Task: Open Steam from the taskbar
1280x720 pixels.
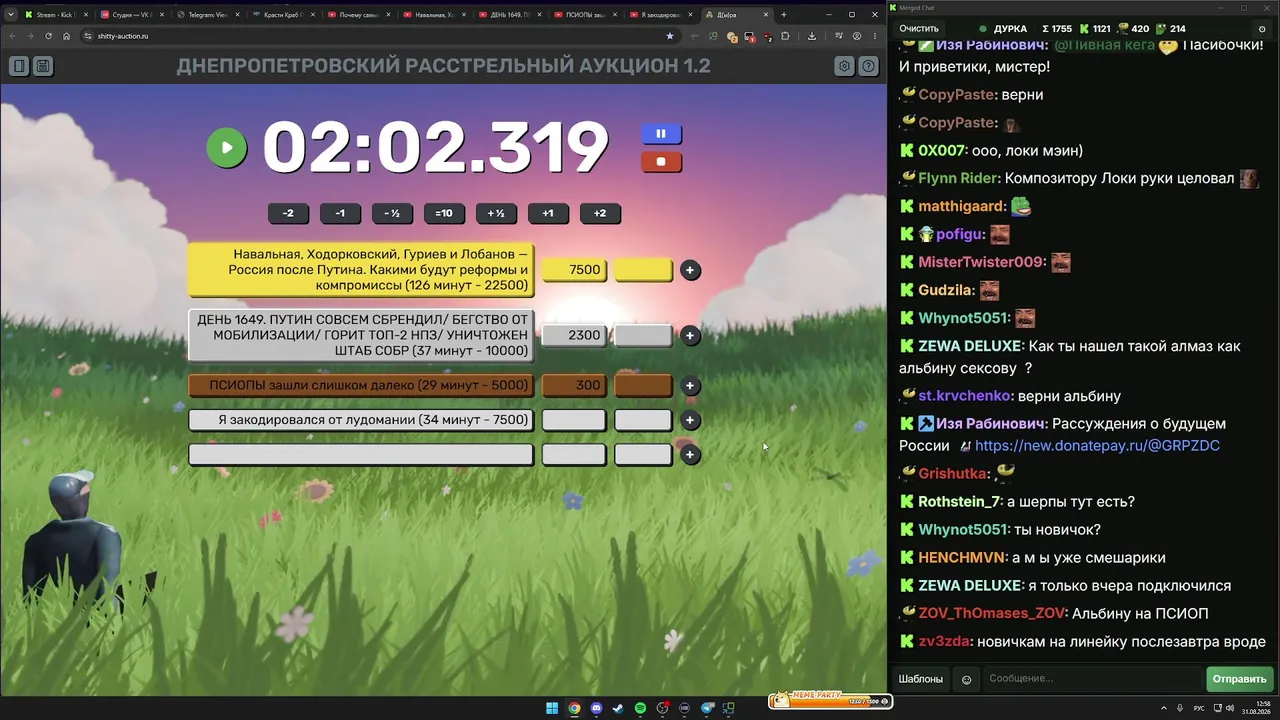Action: (618, 708)
